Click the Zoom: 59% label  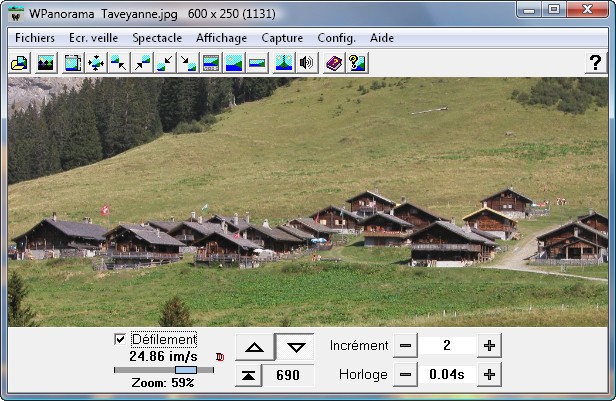[163, 383]
